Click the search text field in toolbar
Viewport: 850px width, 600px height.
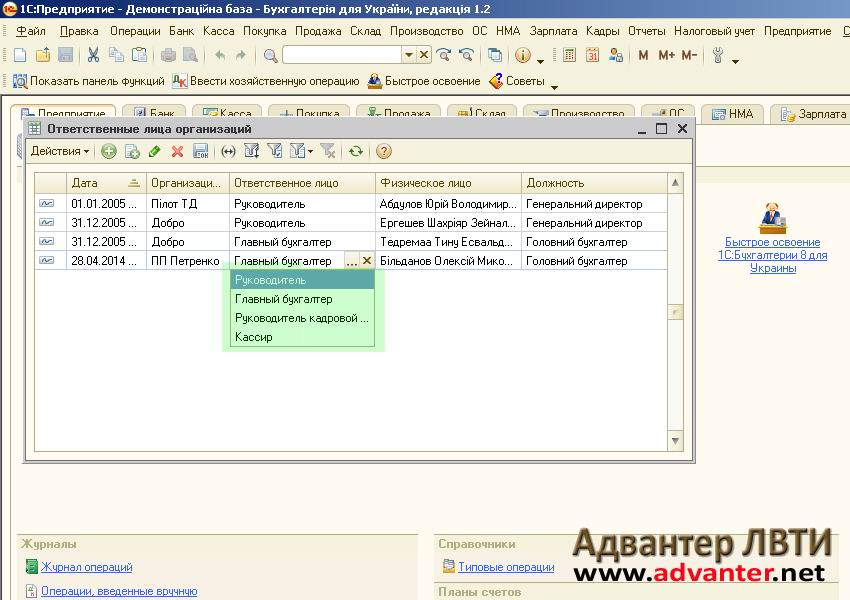point(342,55)
